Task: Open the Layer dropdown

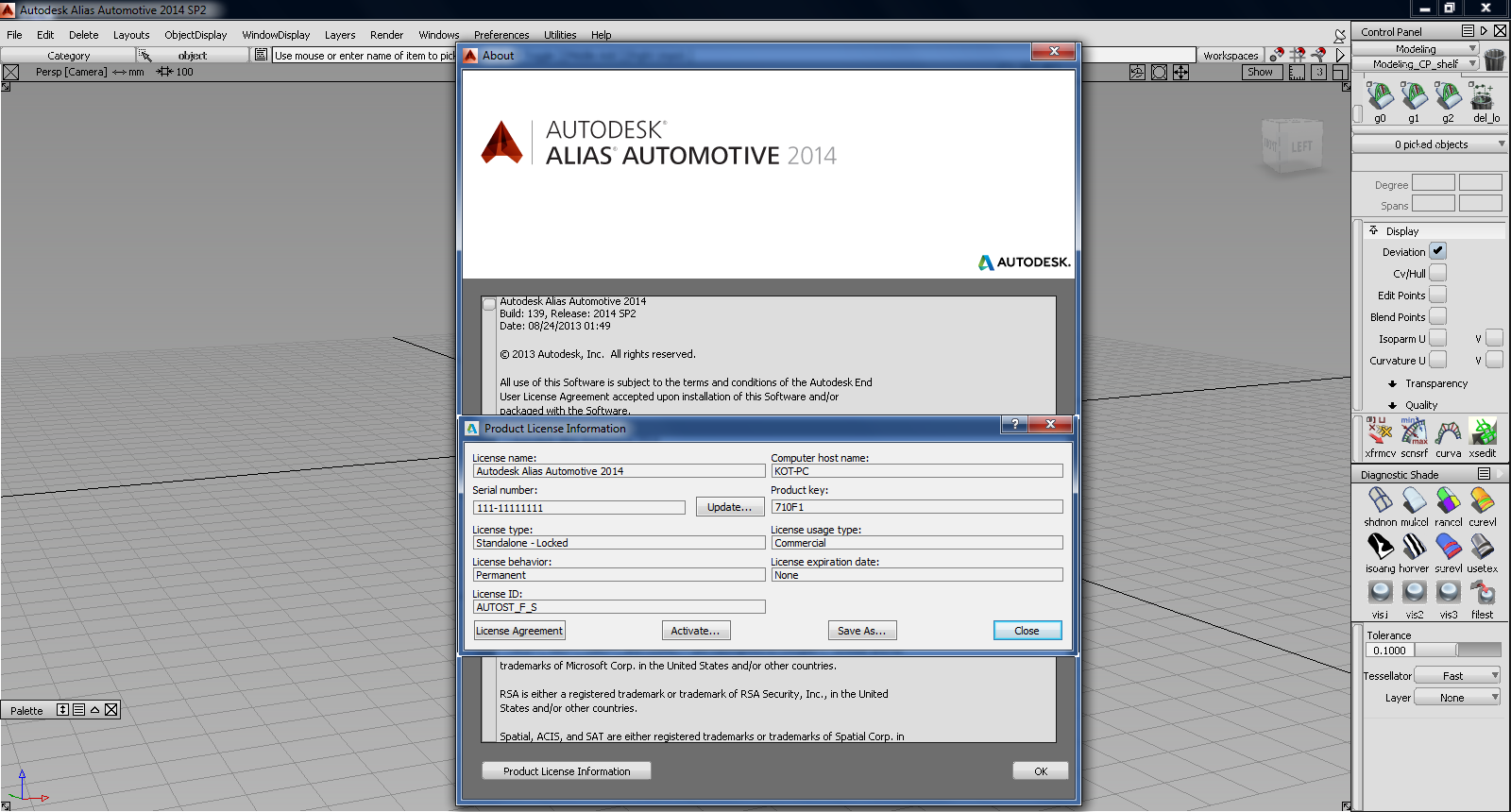Action: [x=1457, y=698]
